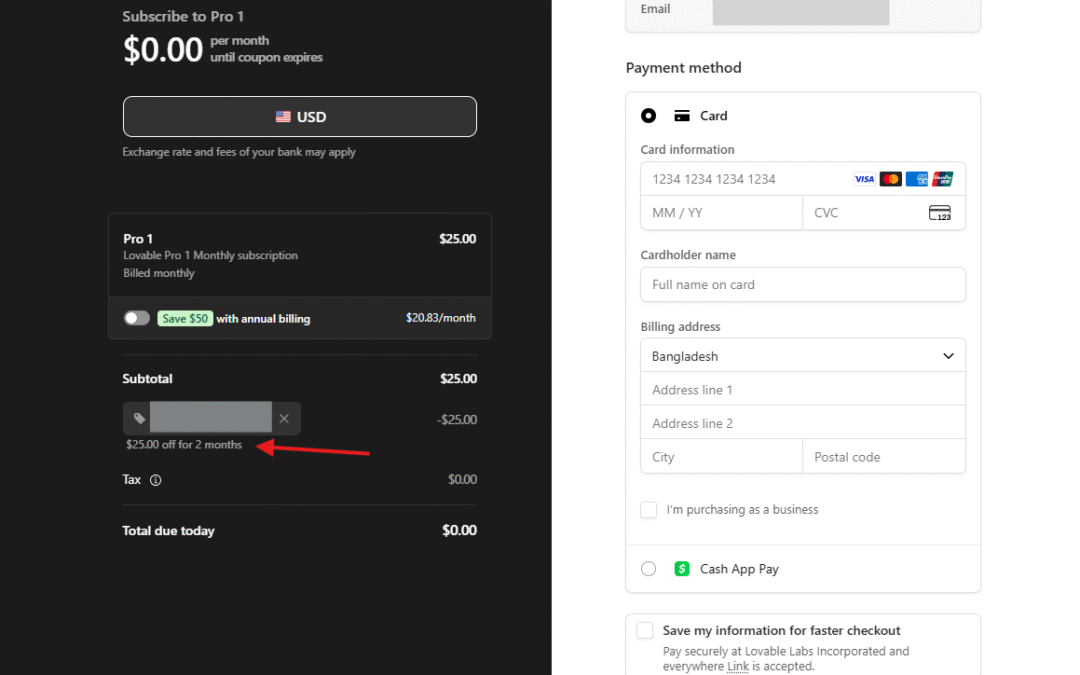
Task: Open the Bangladesh country dropdown
Action: 802,356
